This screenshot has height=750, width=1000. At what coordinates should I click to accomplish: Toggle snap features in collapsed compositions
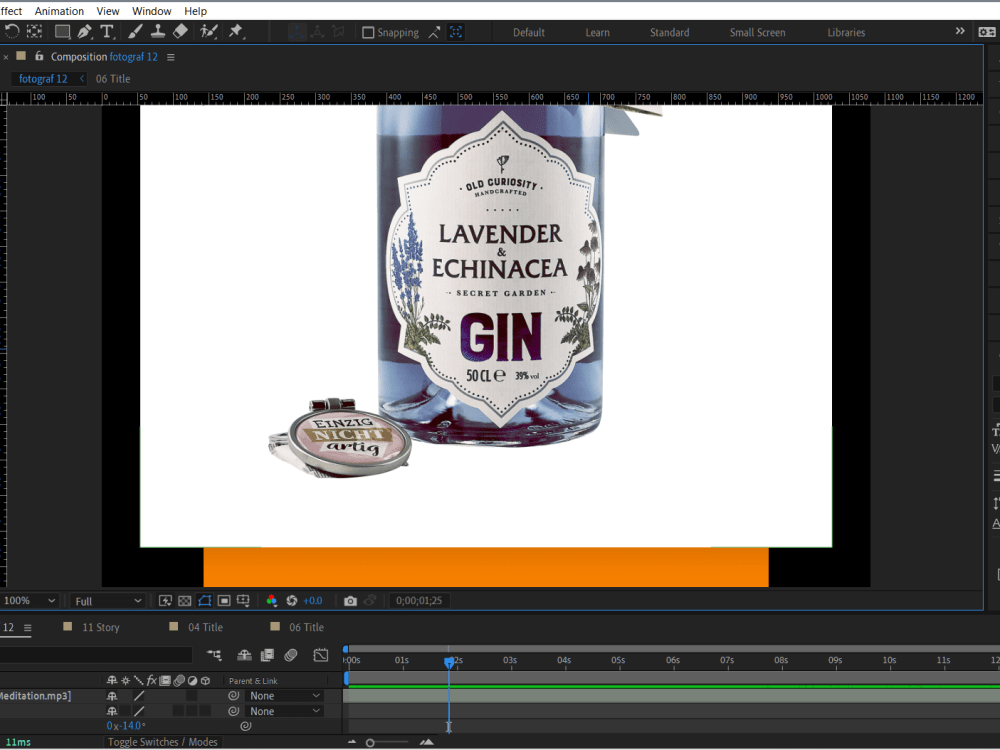coord(456,32)
